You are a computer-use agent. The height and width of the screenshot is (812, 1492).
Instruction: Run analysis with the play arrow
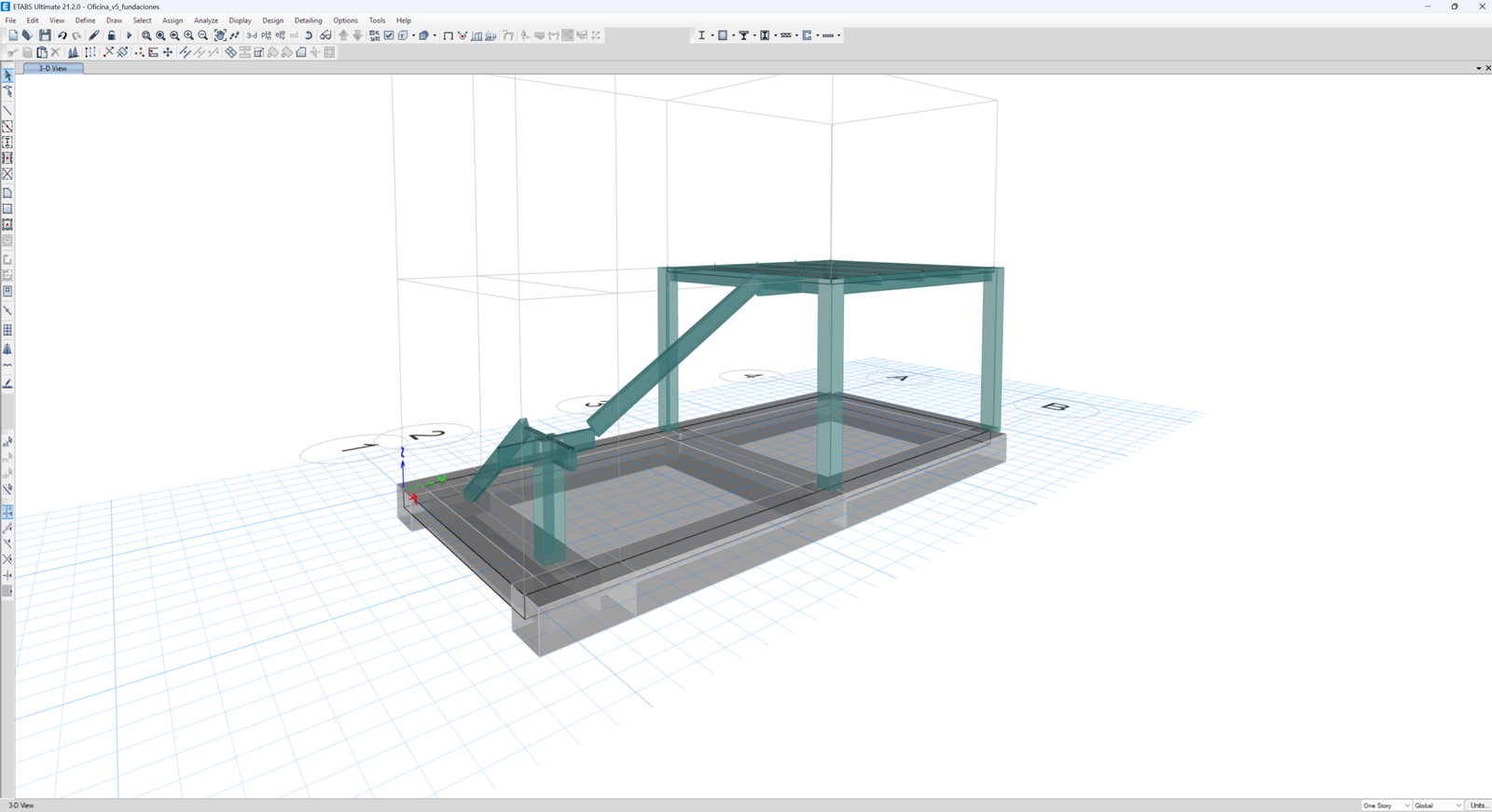pyautogui.click(x=129, y=35)
